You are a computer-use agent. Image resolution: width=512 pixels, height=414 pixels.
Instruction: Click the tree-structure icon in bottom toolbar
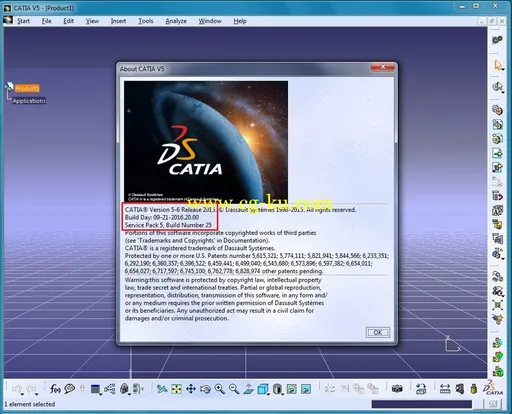110,389
